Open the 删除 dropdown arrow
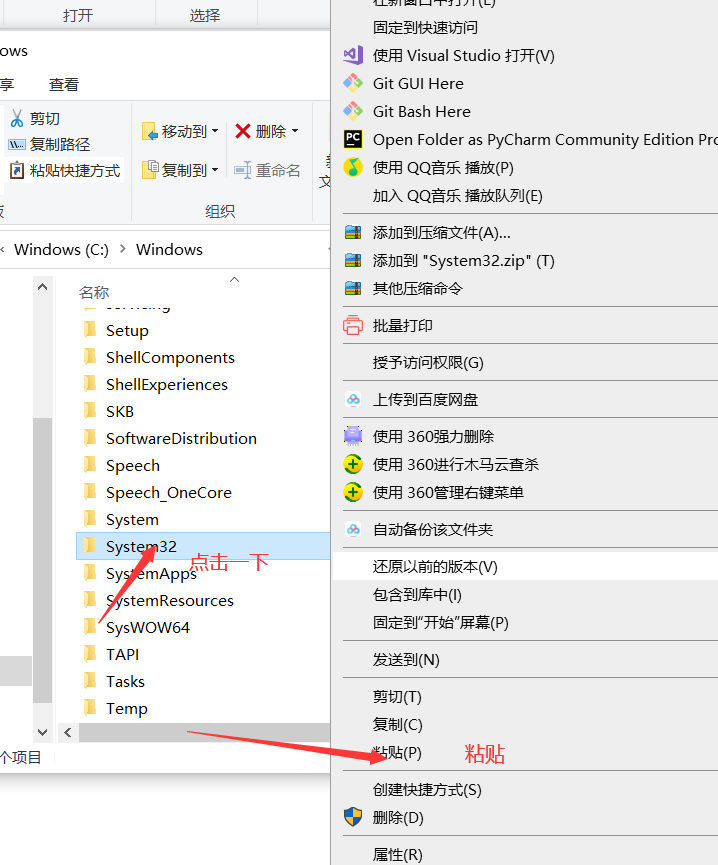This screenshot has height=865, width=718. pyautogui.click(x=295, y=131)
